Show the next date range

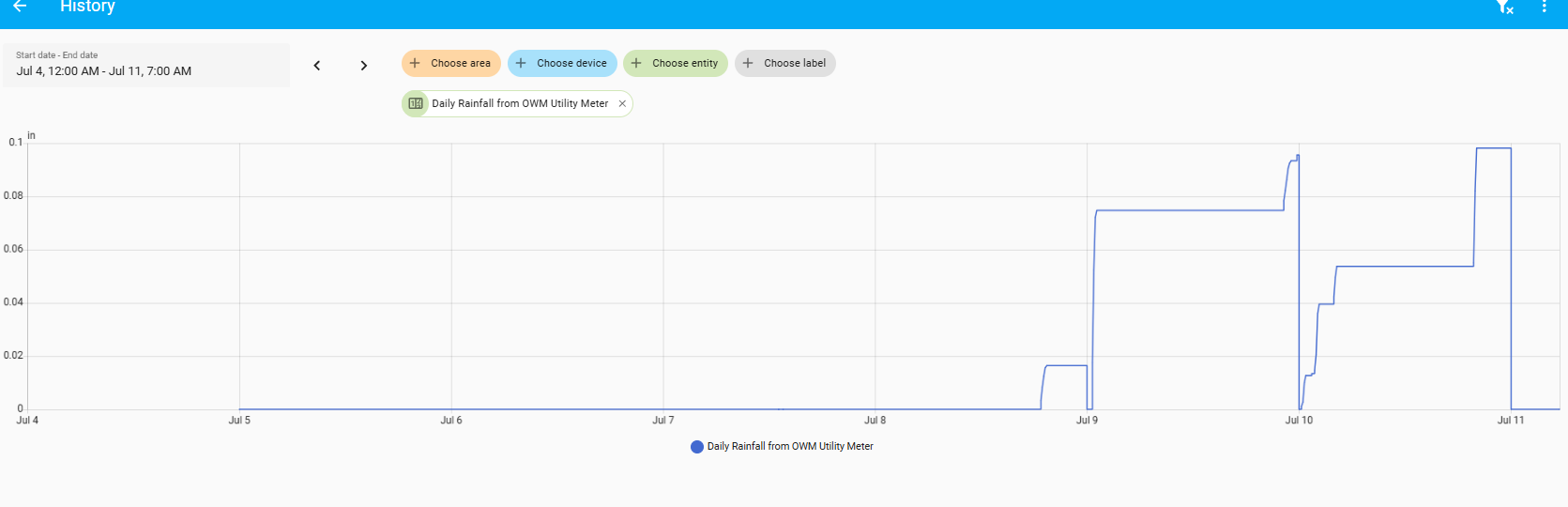(364, 66)
